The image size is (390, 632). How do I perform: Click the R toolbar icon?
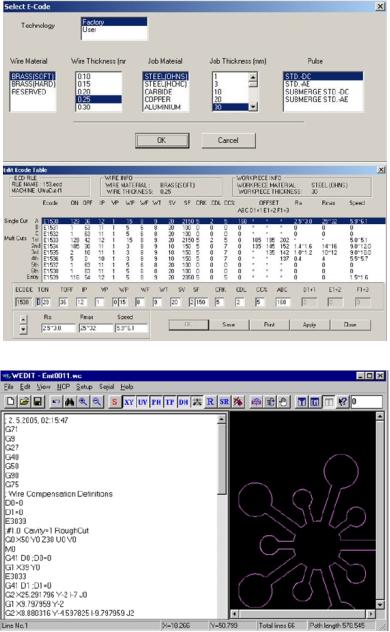click(x=211, y=401)
